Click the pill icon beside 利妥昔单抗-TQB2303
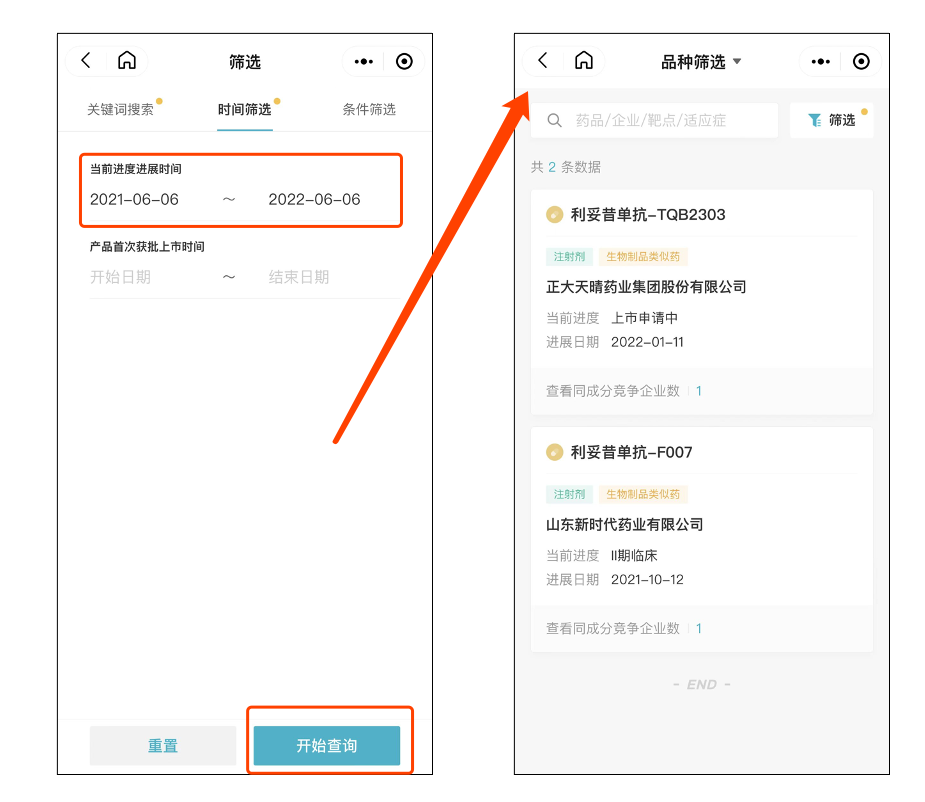 point(555,214)
